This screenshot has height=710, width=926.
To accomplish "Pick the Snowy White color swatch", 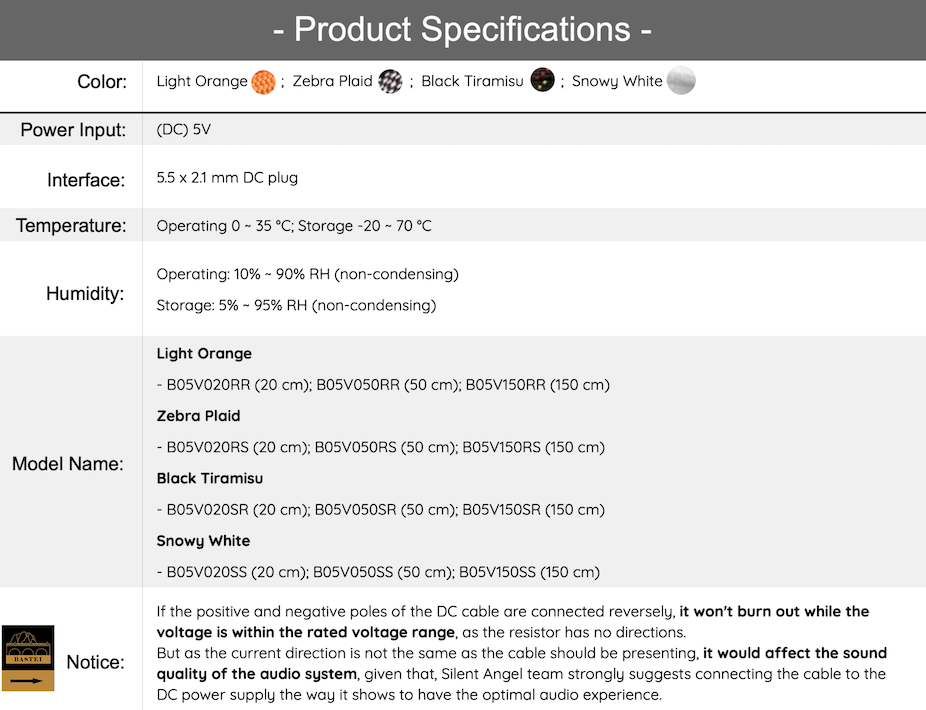I will click(681, 81).
